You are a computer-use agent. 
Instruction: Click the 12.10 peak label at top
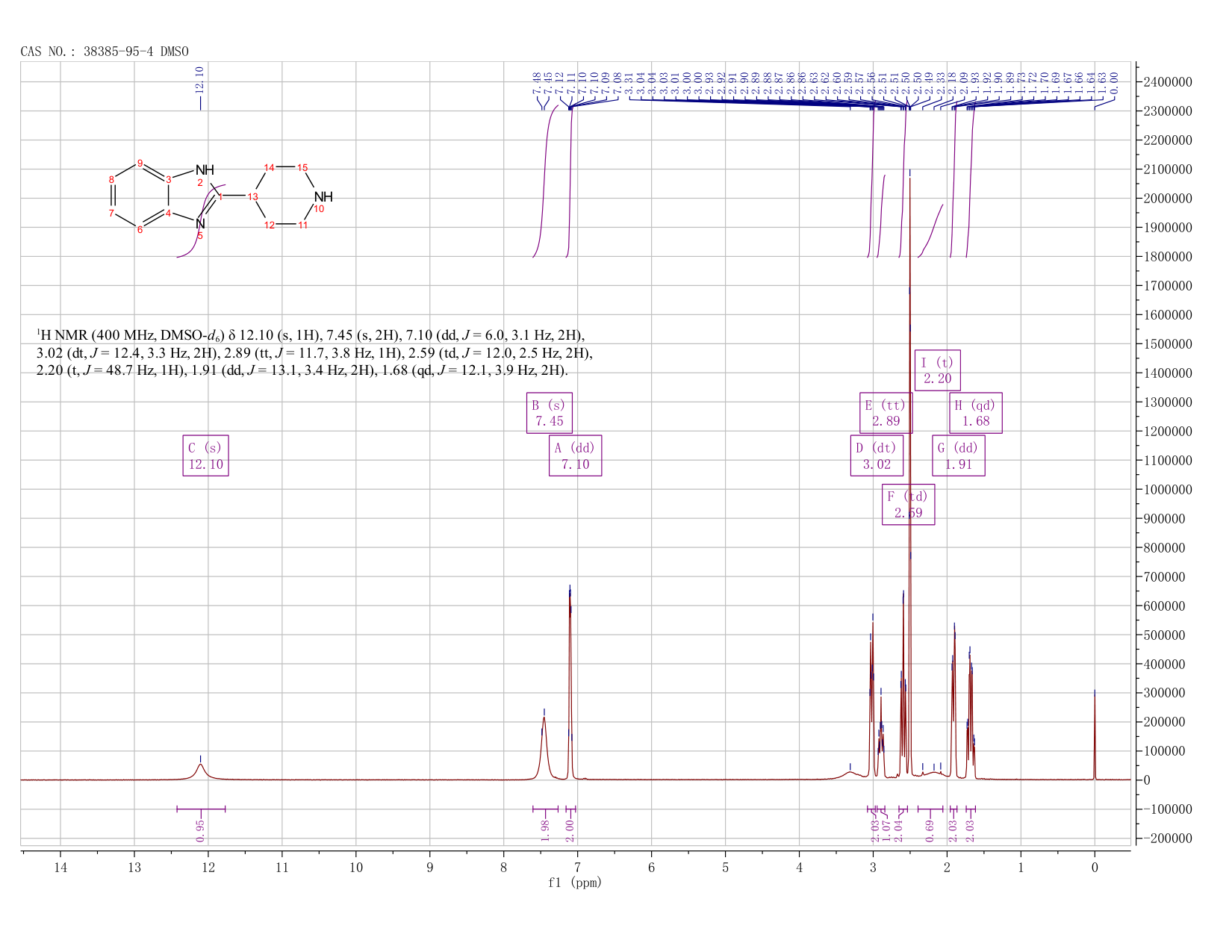[199, 80]
